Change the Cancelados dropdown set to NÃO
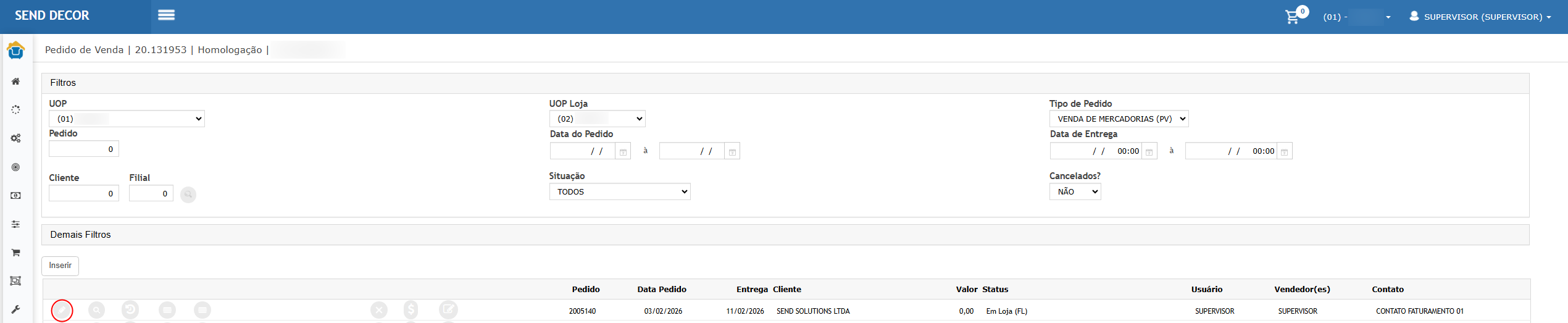This screenshot has width=1568, height=323. click(1074, 192)
